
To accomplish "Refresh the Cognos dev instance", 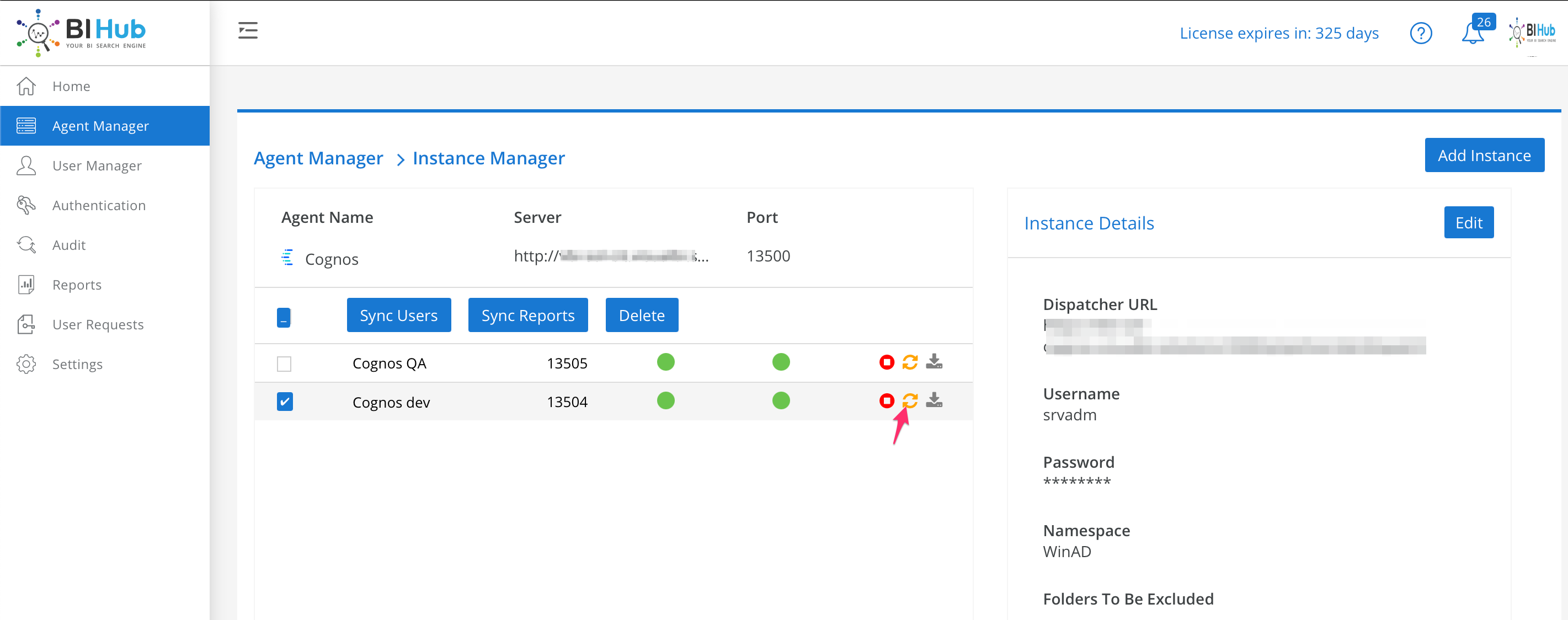I will pyautogui.click(x=910, y=400).
